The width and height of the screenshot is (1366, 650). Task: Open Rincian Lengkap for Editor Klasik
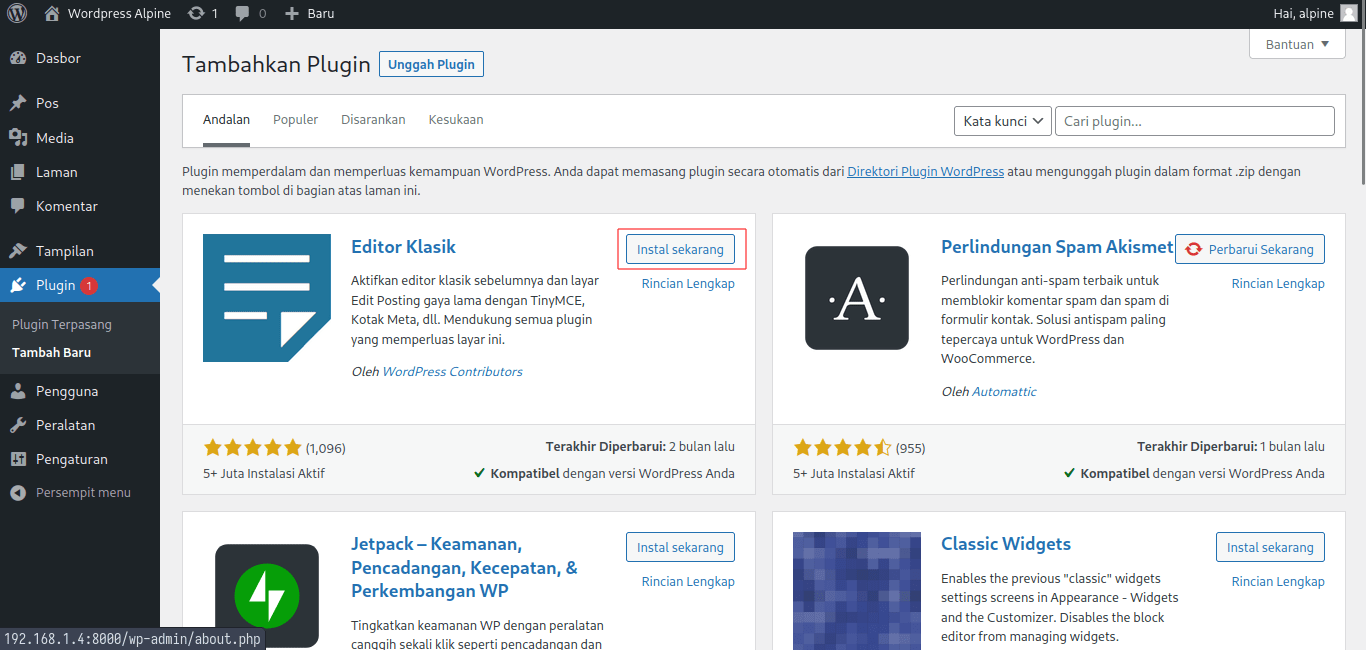coord(688,283)
